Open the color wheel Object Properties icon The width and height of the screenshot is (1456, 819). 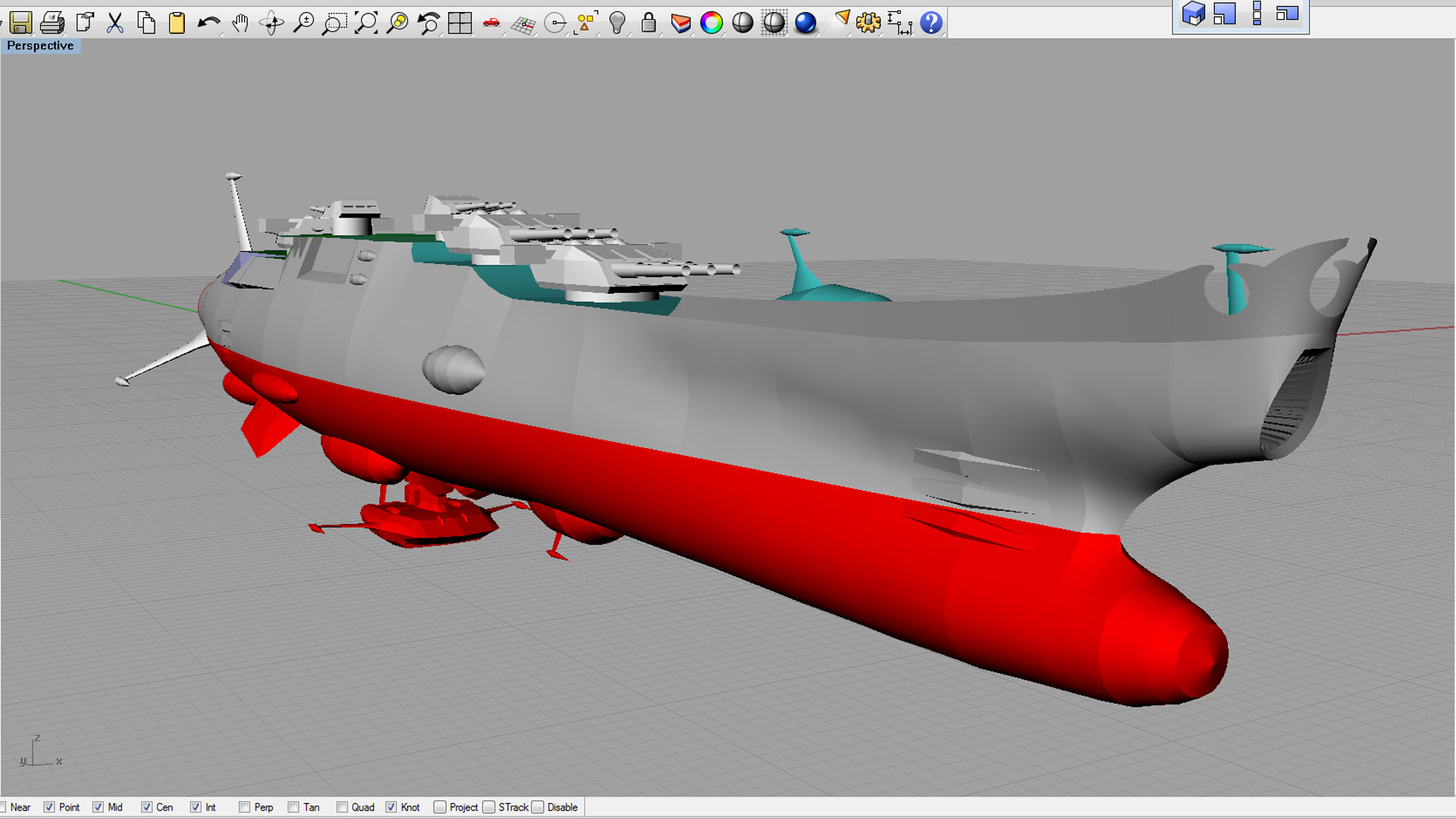(711, 23)
